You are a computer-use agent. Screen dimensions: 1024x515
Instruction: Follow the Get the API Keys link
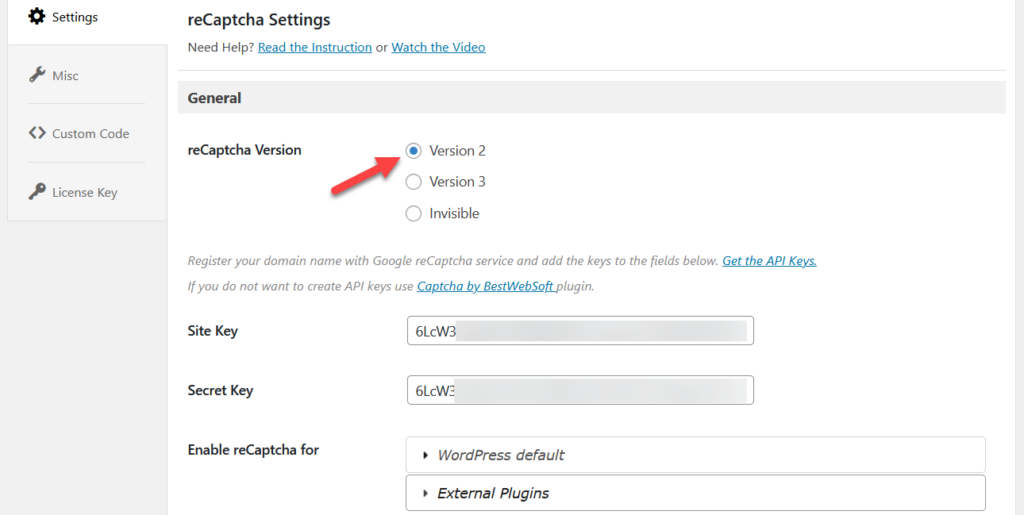click(x=769, y=261)
